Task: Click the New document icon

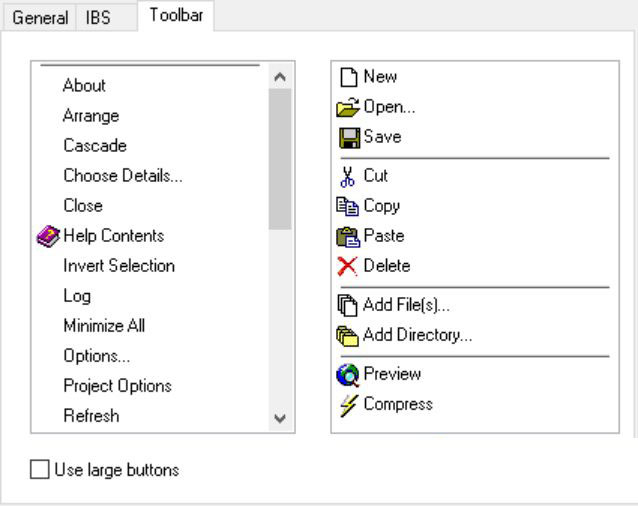Action: click(348, 77)
